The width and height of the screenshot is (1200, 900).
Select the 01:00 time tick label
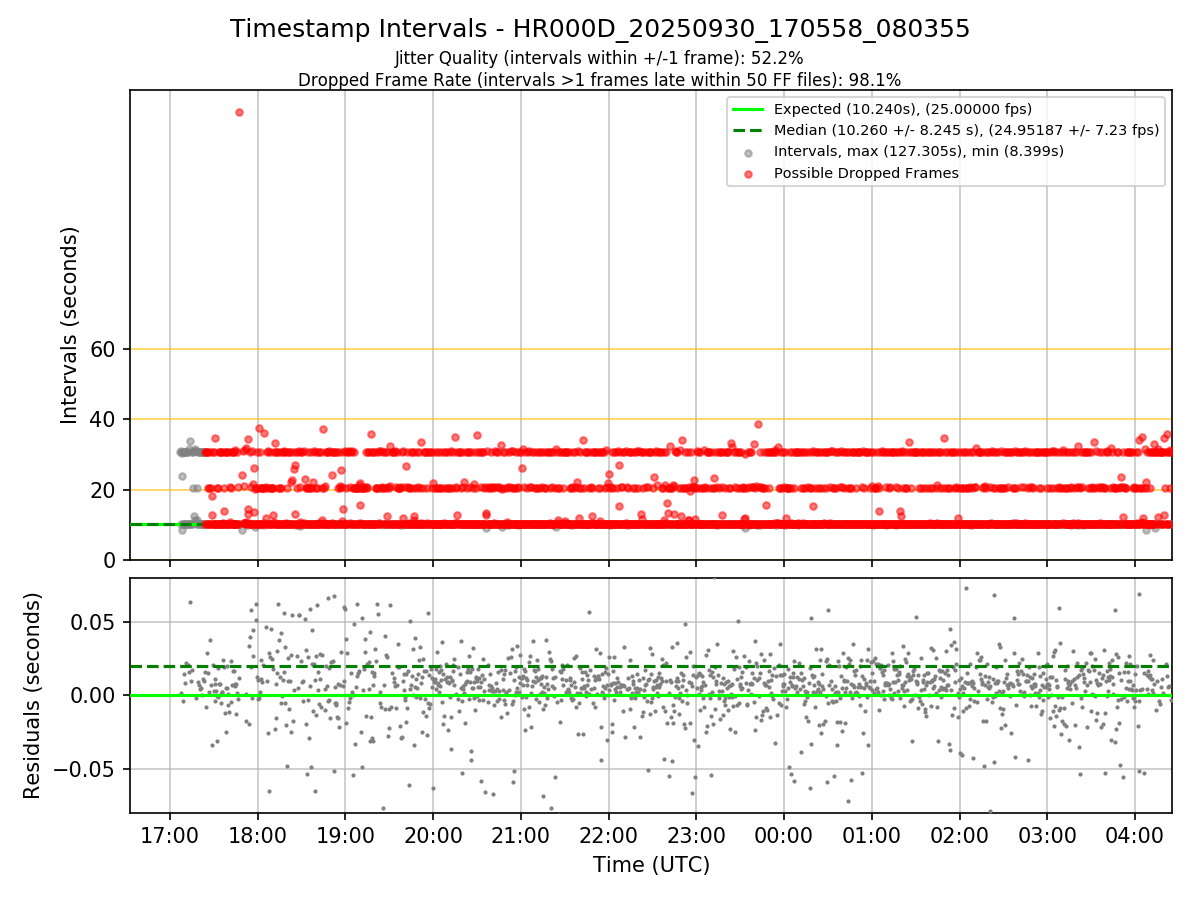click(871, 834)
